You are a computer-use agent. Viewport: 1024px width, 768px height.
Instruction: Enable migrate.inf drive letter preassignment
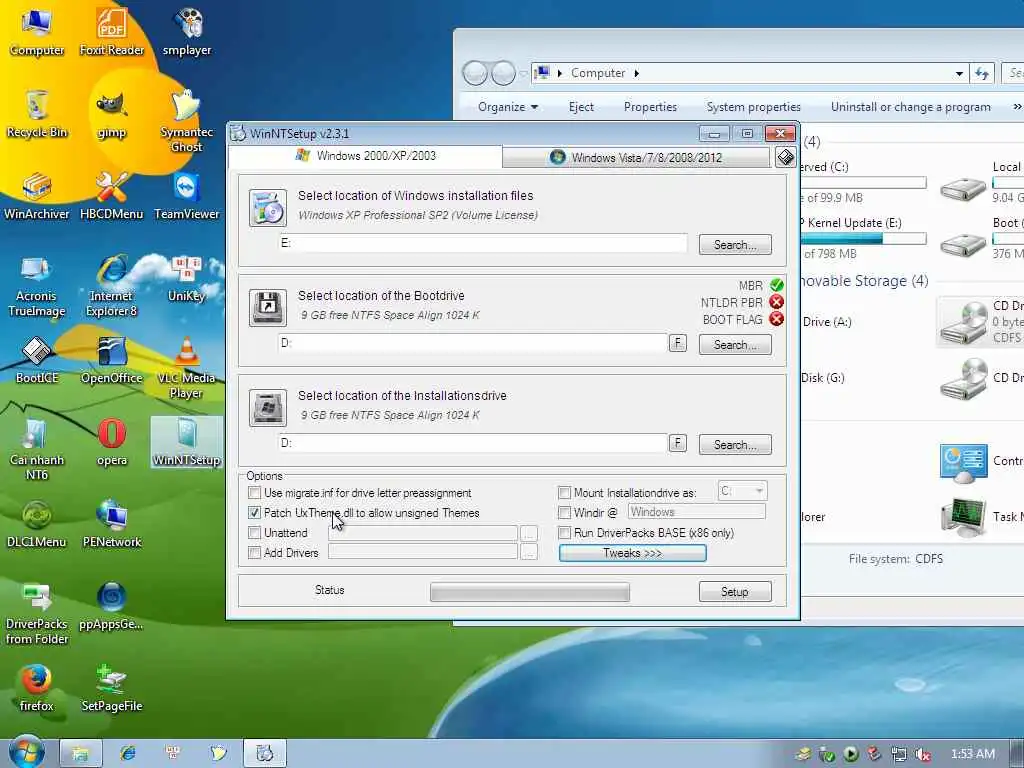(x=255, y=492)
